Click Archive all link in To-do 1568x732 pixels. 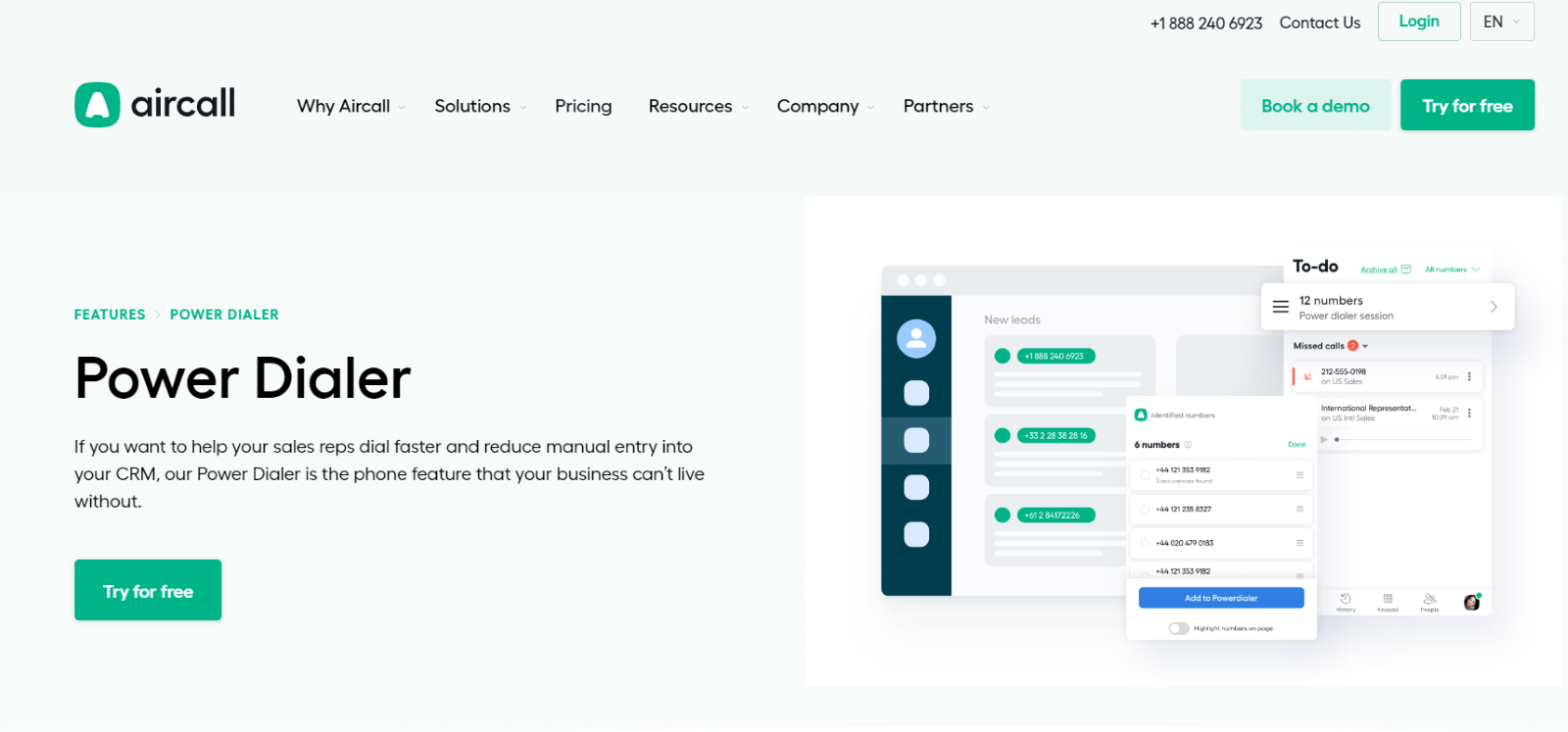pos(1379,269)
